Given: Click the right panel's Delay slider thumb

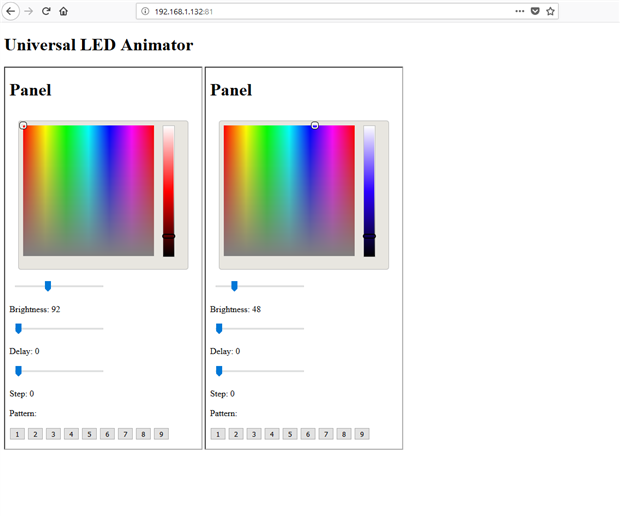Looking at the screenshot, I should coord(219,329).
